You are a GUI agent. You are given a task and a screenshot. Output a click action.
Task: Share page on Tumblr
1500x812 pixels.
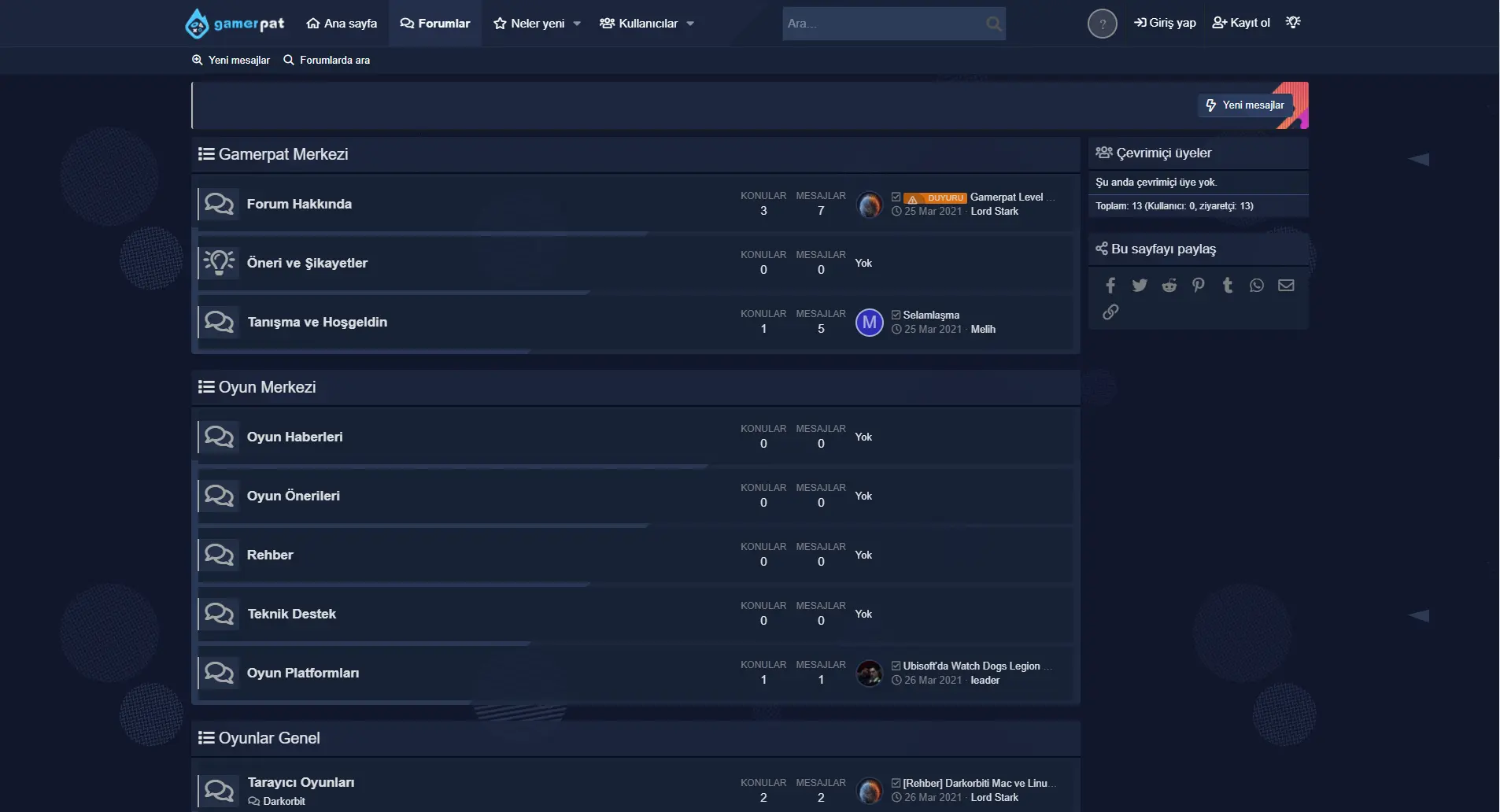[x=1228, y=286]
